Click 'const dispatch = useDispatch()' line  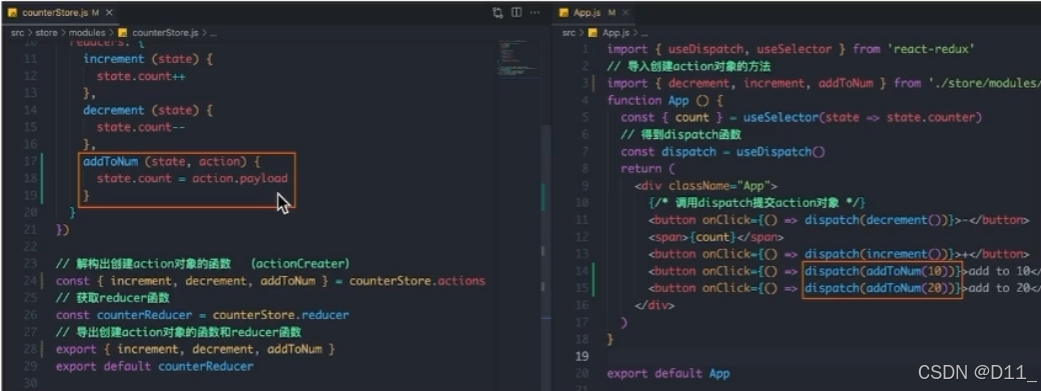[x=723, y=152]
